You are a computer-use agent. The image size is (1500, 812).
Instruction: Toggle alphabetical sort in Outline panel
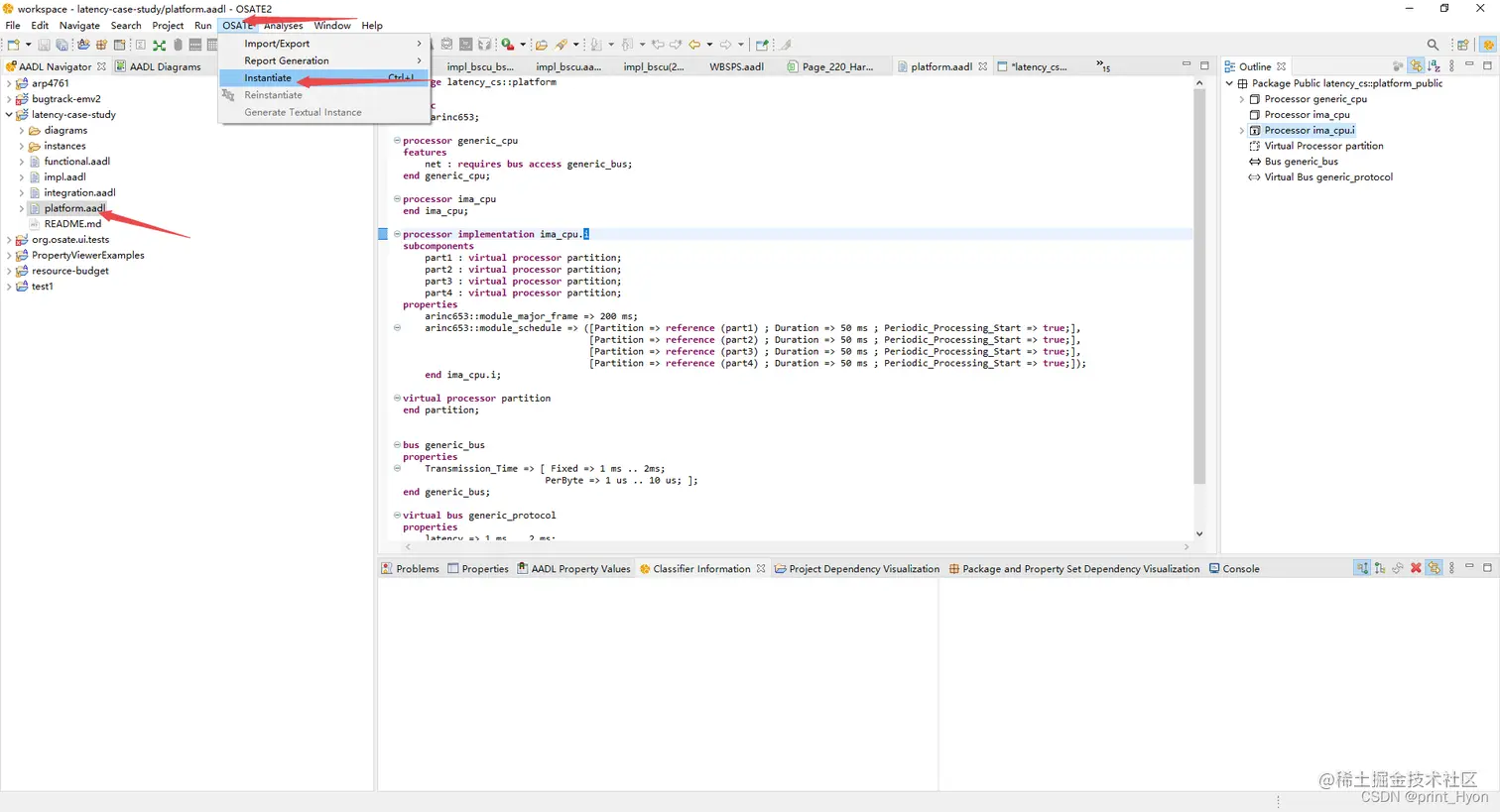point(1434,66)
